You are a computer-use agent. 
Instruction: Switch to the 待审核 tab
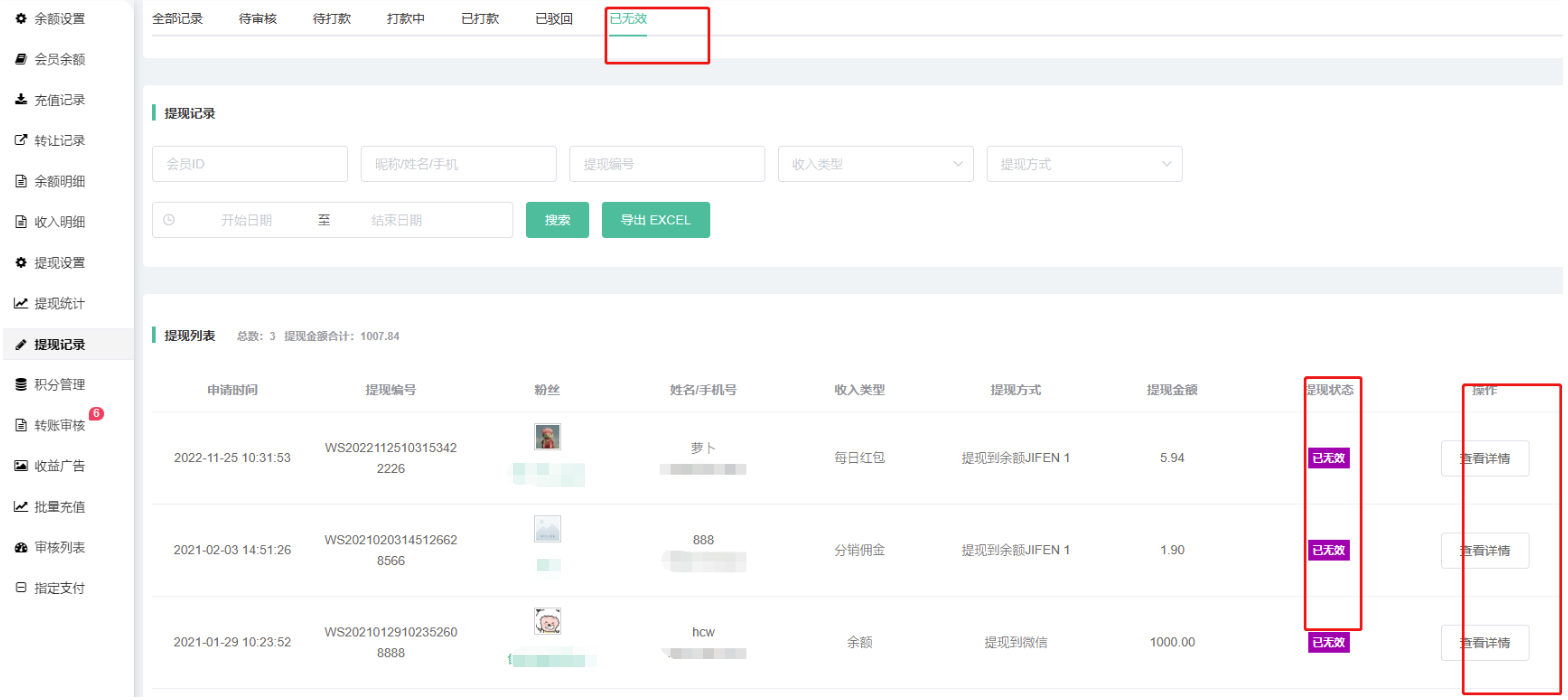click(x=258, y=19)
